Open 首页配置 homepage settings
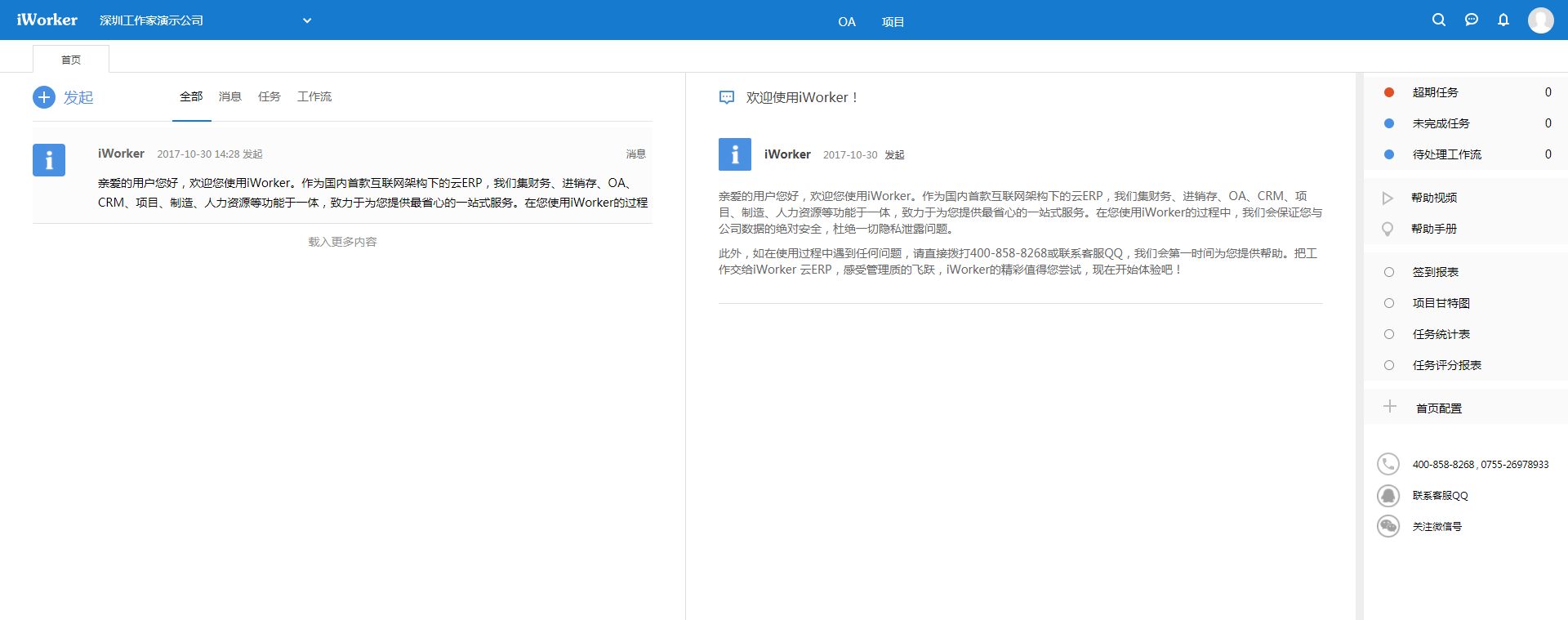The height and width of the screenshot is (620, 1568). 1439,408
